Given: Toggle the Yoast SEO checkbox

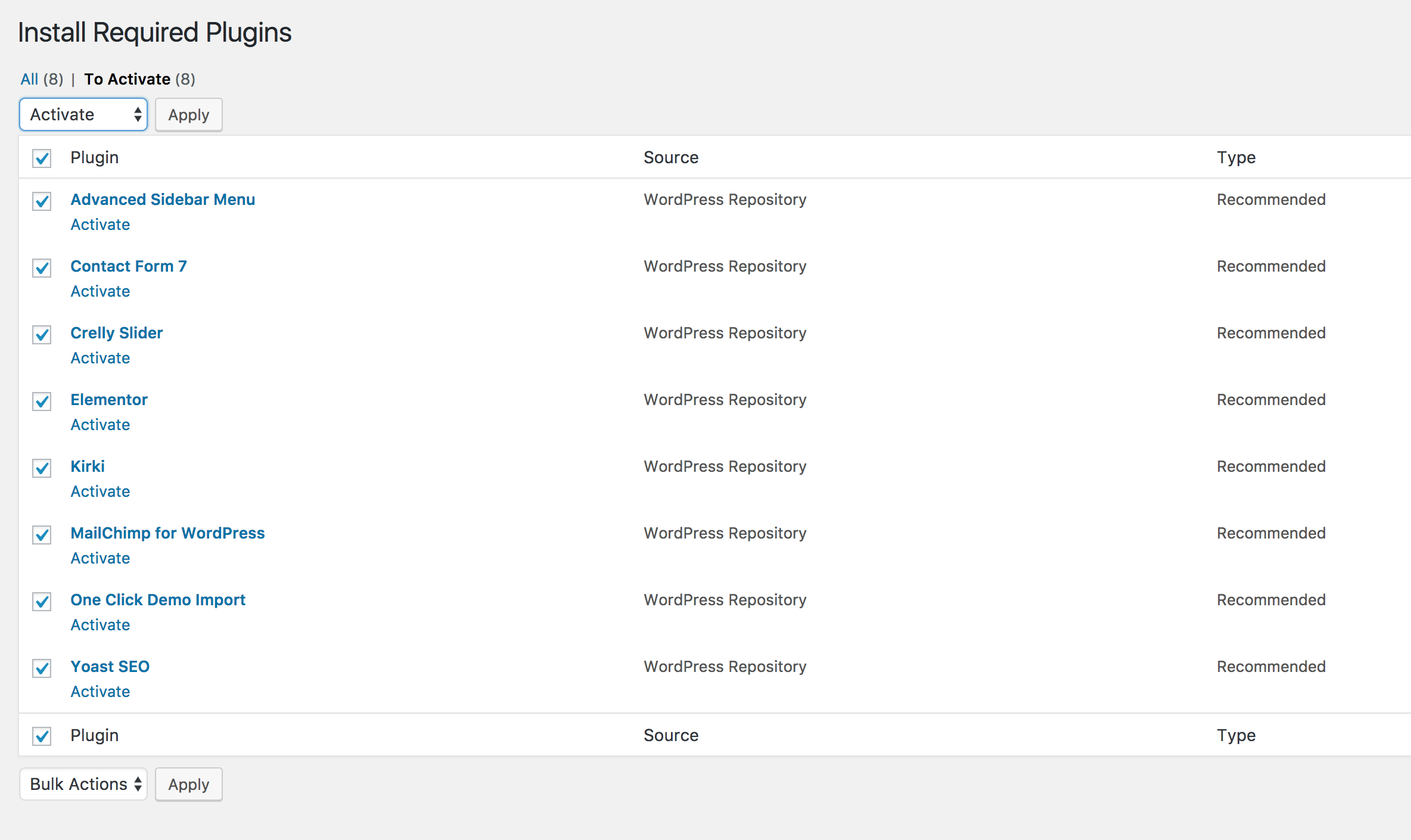Looking at the screenshot, I should click(42, 668).
